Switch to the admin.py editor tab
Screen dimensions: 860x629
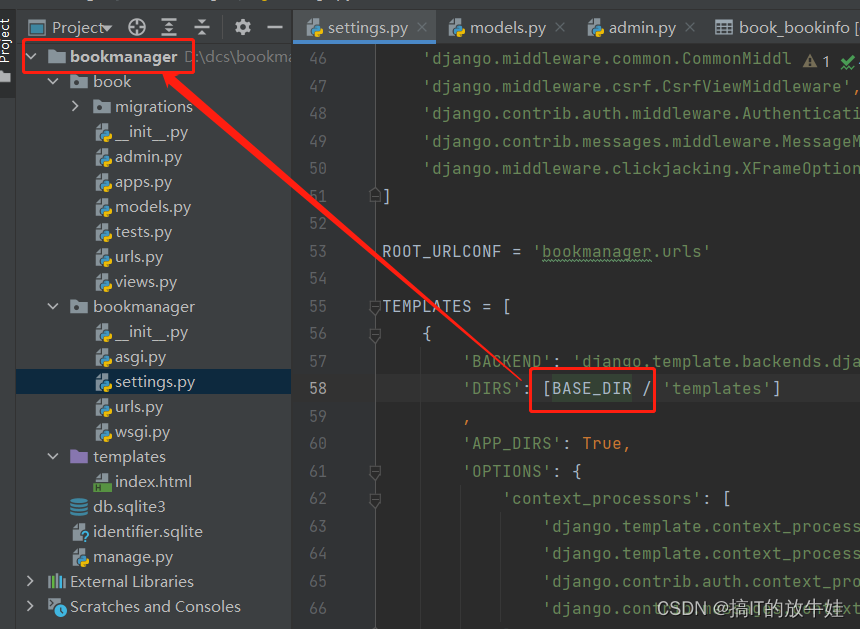[642, 27]
